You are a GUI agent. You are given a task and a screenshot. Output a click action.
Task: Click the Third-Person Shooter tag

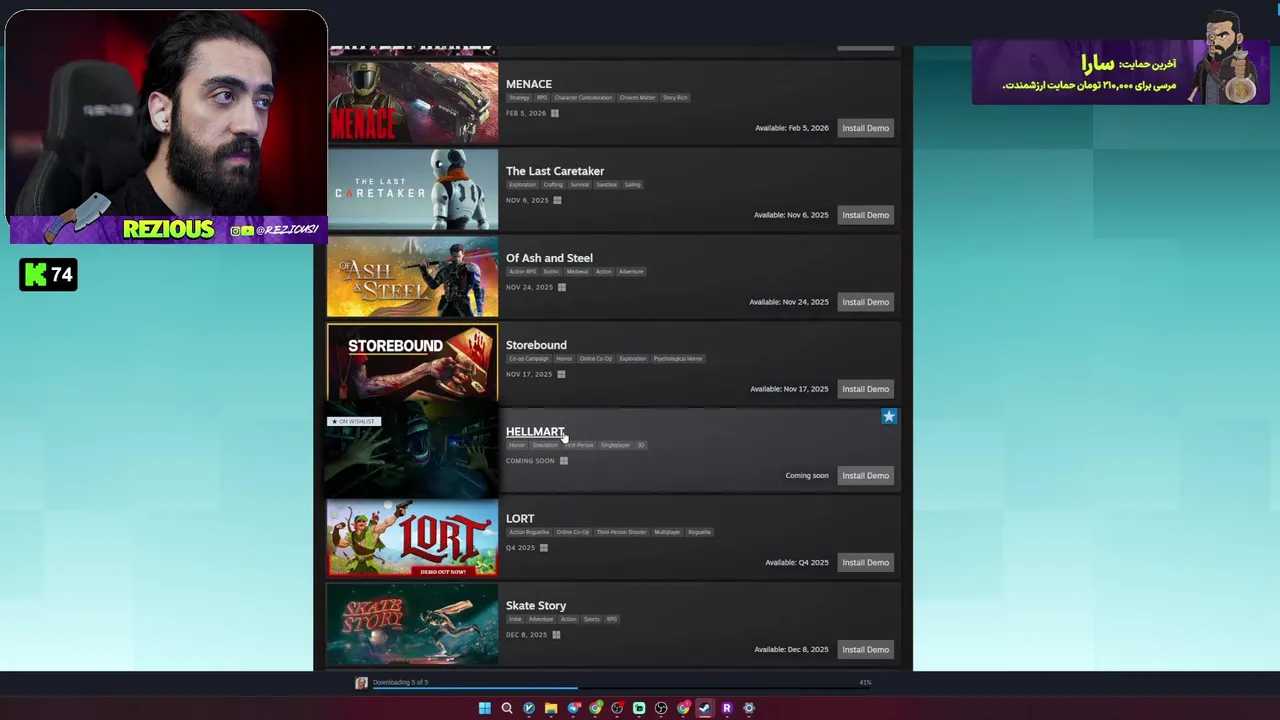coord(622,533)
